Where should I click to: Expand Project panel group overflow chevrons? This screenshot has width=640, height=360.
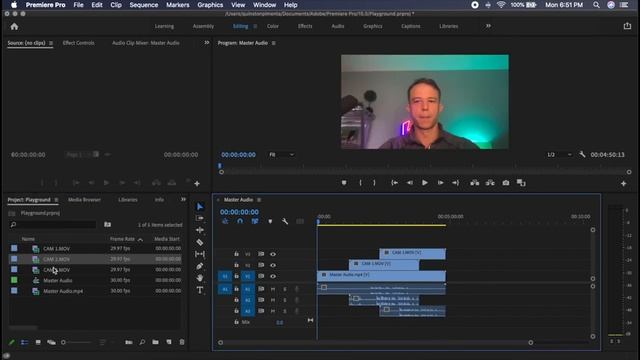click(183, 199)
